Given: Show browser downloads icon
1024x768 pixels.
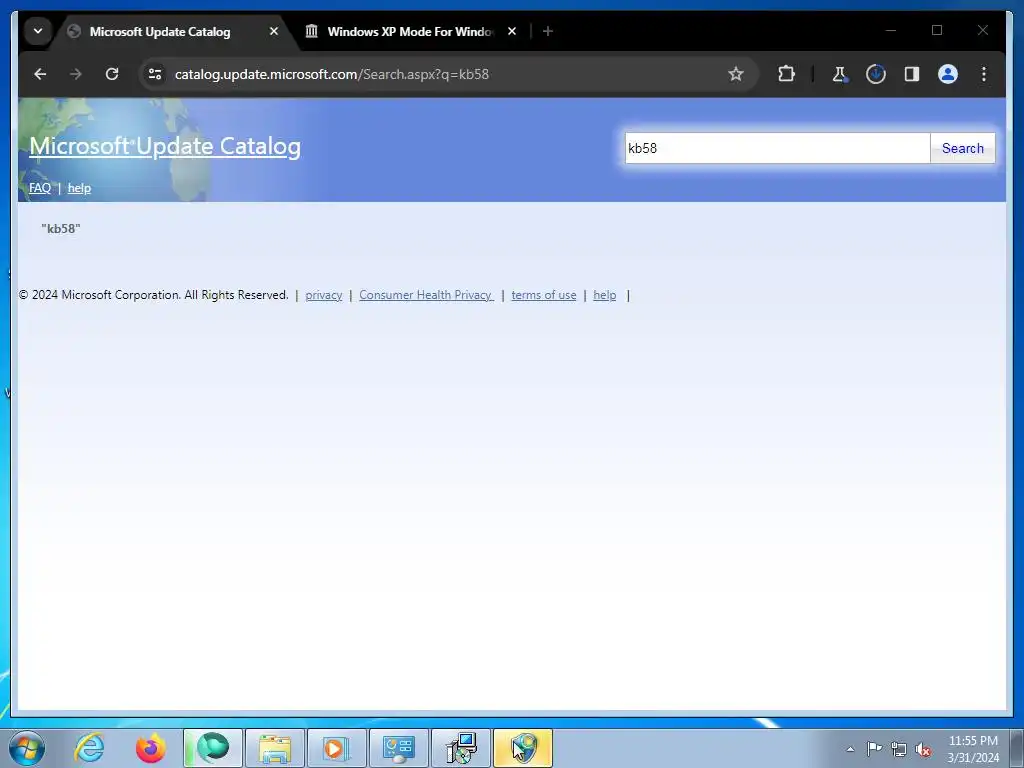Looking at the screenshot, I should click(876, 74).
